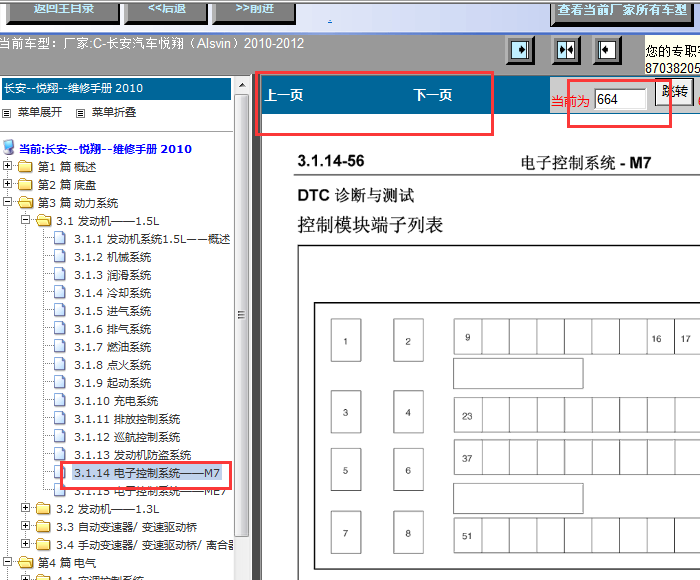This screenshot has width=700, height=580.
Task: Click the 跳转 jump button
Action: click(674, 92)
